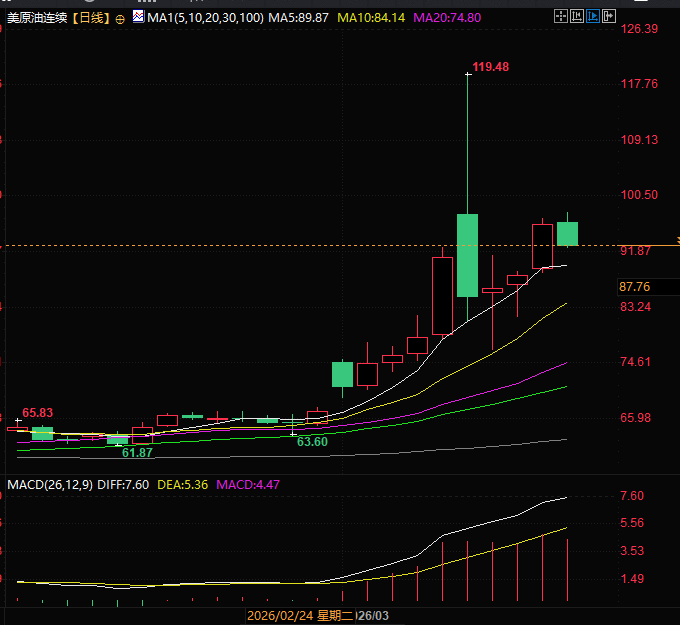Open MA1(5,10,20,30,100) indicator settings

click(x=206, y=18)
